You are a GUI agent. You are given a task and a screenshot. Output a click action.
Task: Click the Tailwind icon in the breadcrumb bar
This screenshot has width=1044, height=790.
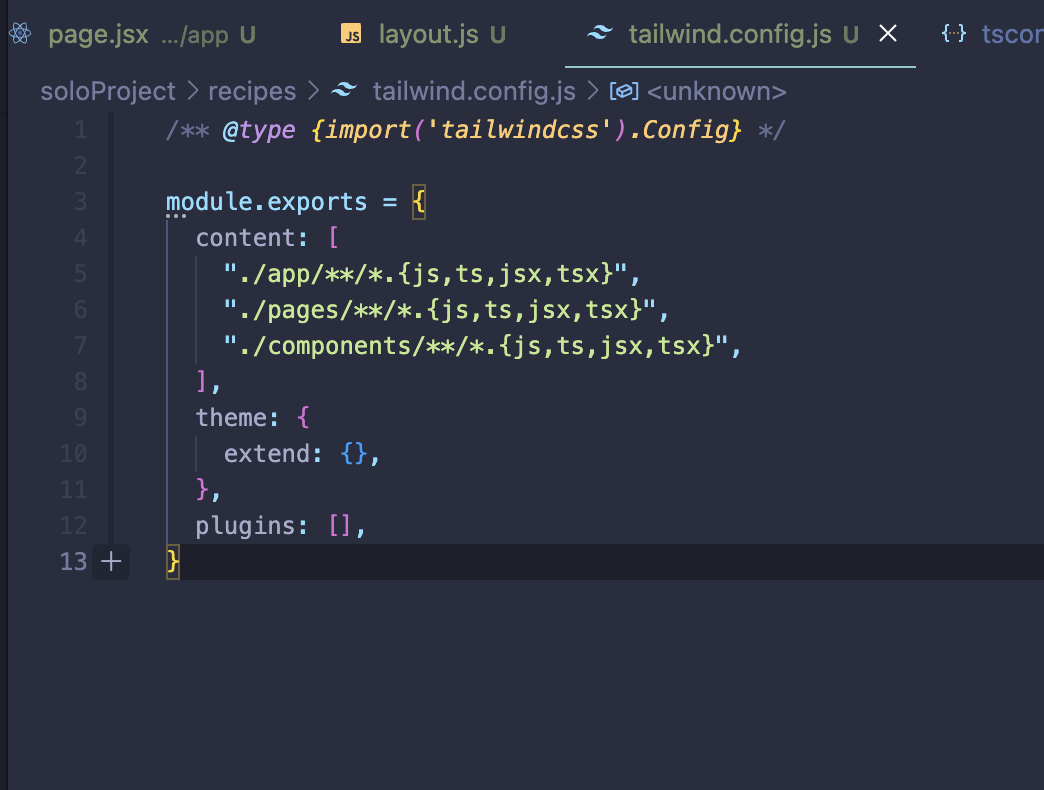344,91
